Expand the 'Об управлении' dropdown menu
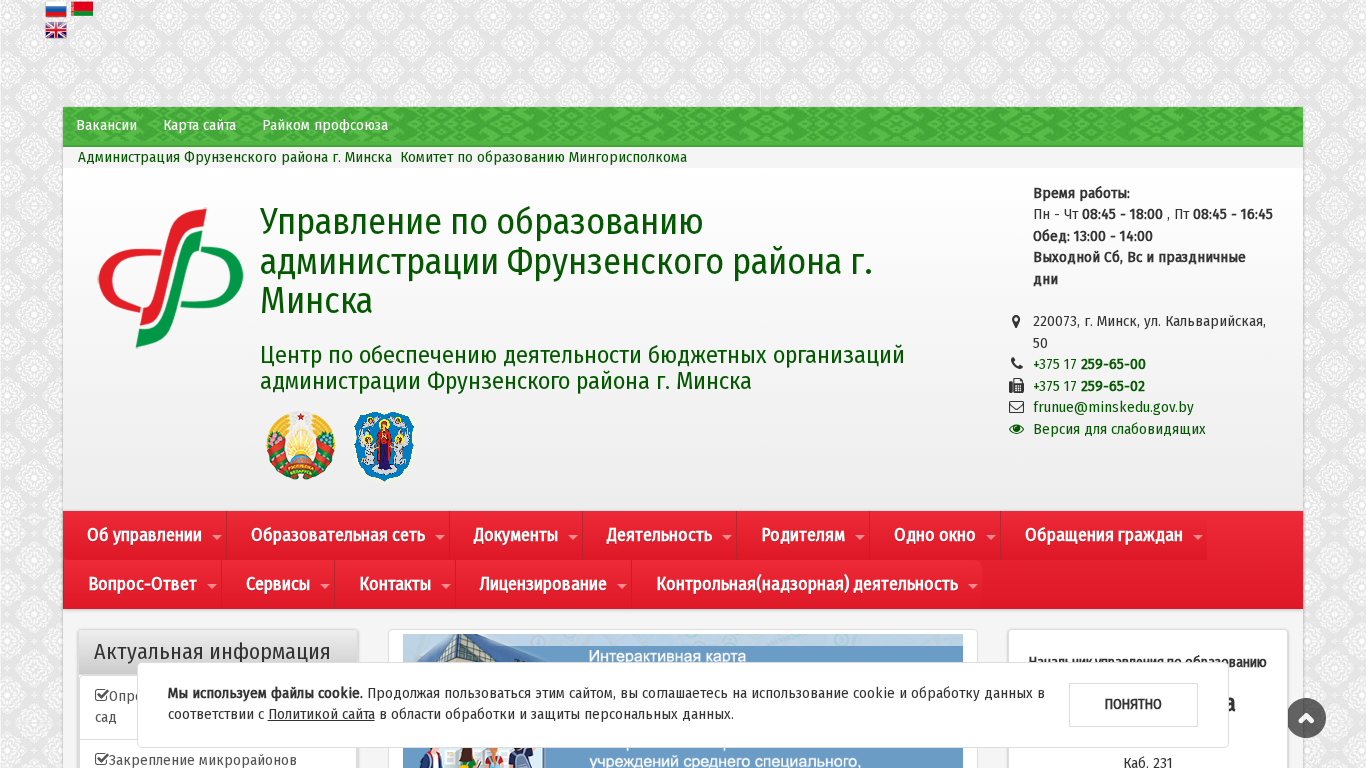The image size is (1366, 768). click(x=144, y=535)
